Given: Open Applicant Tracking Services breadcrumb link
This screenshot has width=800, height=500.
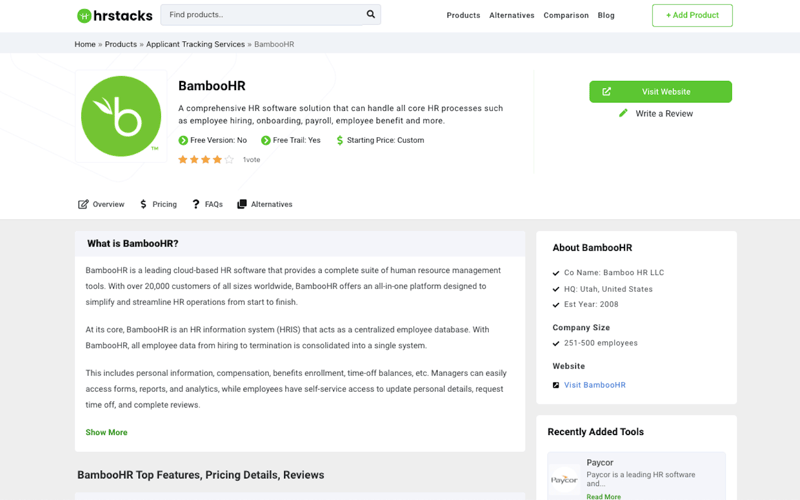Looking at the screenshot, I should 194,44.
